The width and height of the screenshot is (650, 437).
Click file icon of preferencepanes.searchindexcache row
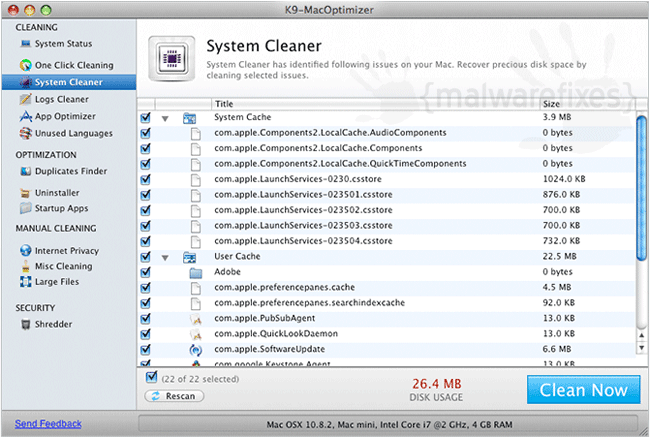pos(196,303)
